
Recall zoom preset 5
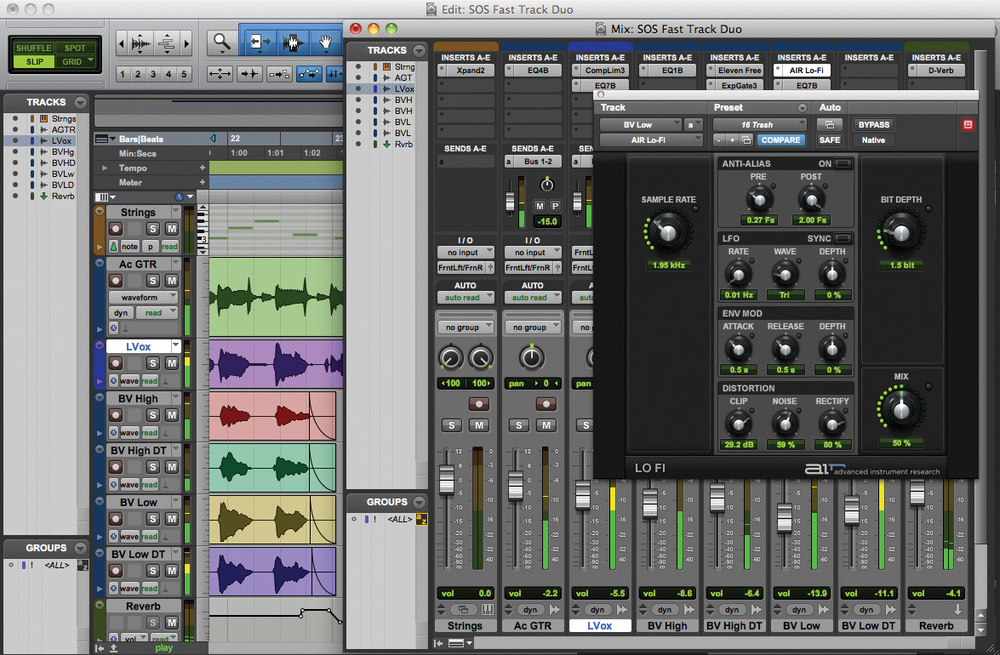tap(184, 74)
